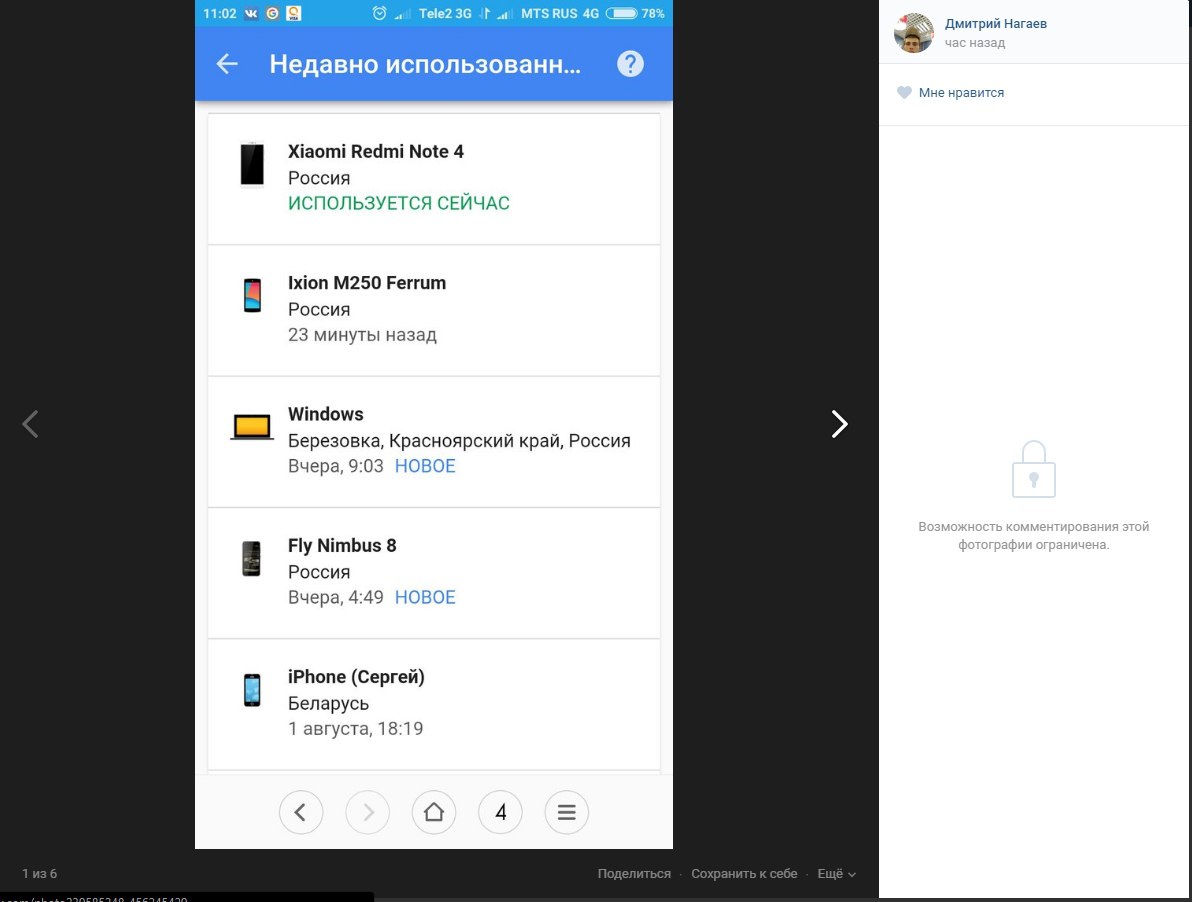Select the Xiaomi Redmi Note 4 device entry
This screenshot has width=1192, height=902.
pyautogui.click(x=433, y=178)
